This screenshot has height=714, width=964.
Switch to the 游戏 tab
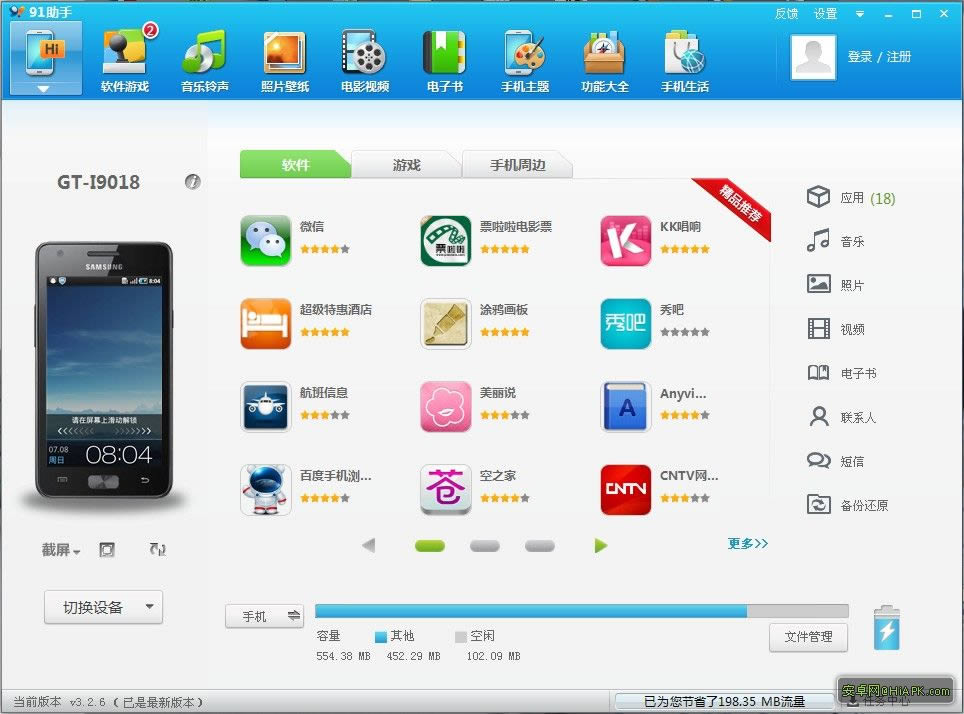tap(406, 165)
